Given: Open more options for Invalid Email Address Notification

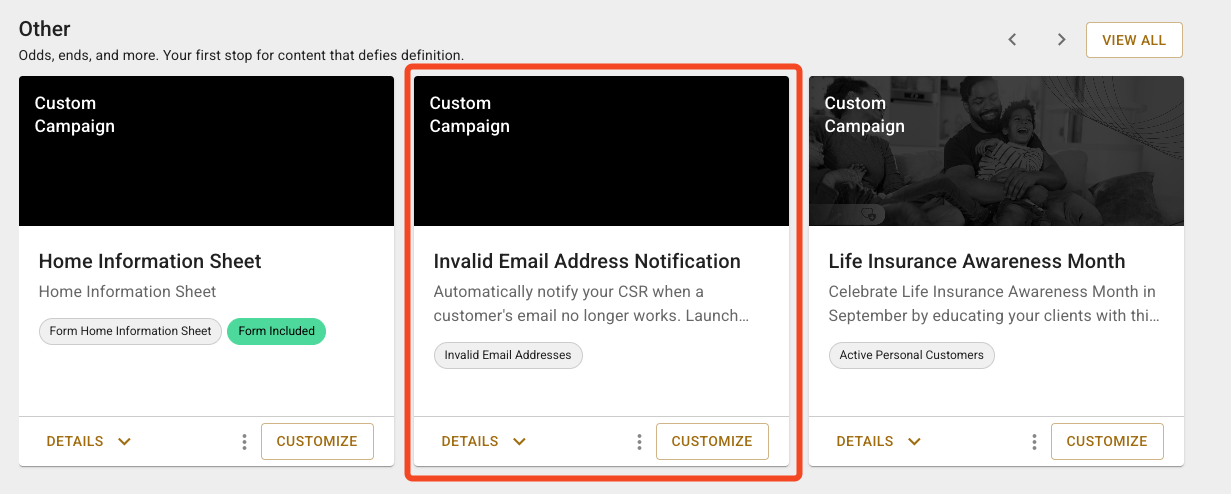Looking at the screenshot, I should pyautogui.click(x=639, y=441).
